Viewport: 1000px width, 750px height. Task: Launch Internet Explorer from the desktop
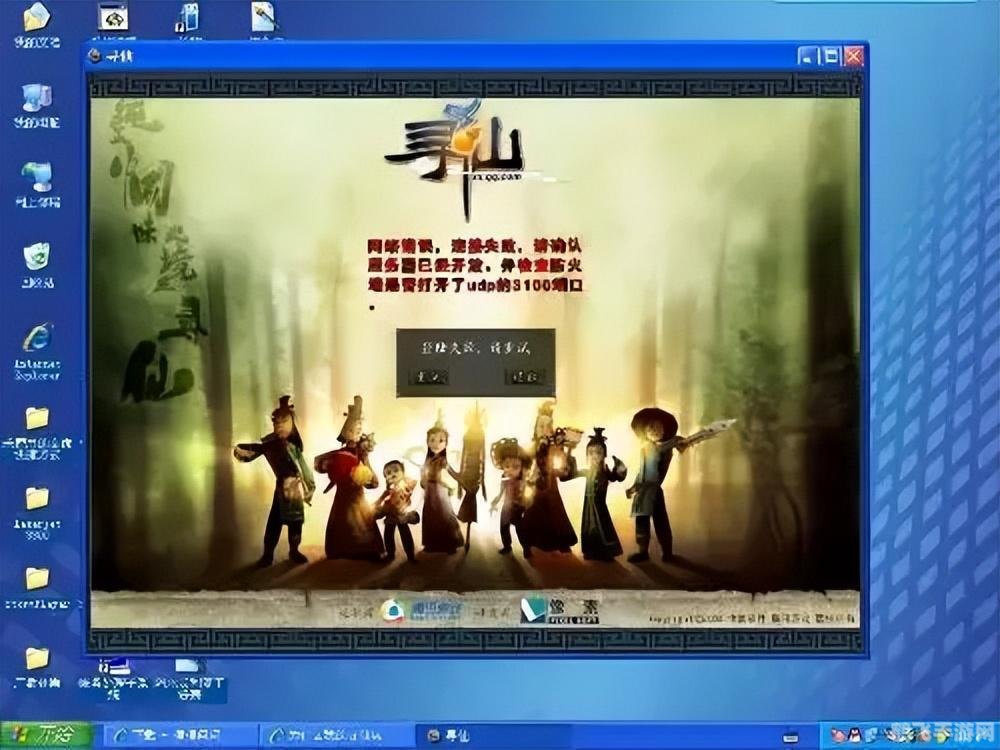pyautogui.click(x=37, y=335)
